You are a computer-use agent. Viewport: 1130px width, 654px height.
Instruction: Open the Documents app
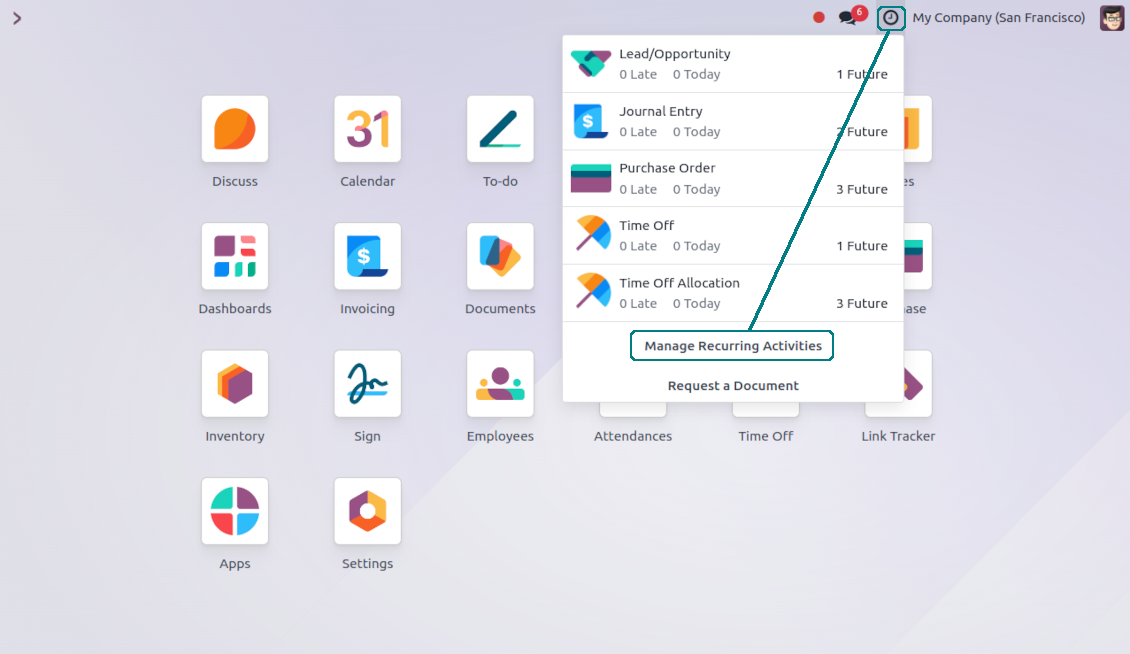click(x=500, y=257)
